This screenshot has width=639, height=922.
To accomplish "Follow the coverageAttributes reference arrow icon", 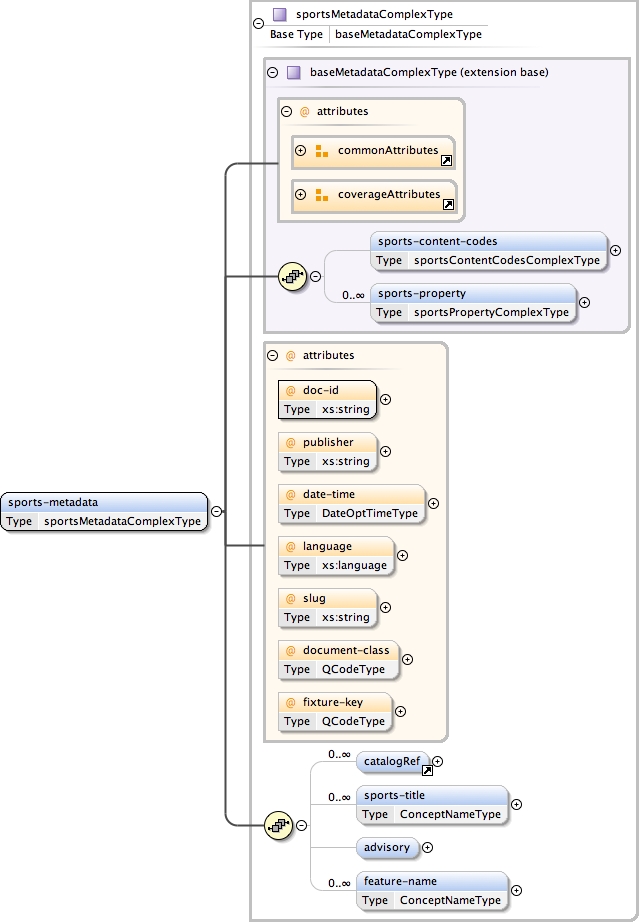I will (449, 204).
